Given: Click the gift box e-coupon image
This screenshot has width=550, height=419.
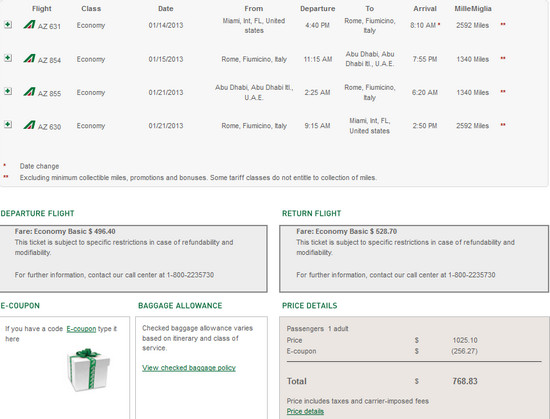Looking at the screenshot, I should pos(88,370).
